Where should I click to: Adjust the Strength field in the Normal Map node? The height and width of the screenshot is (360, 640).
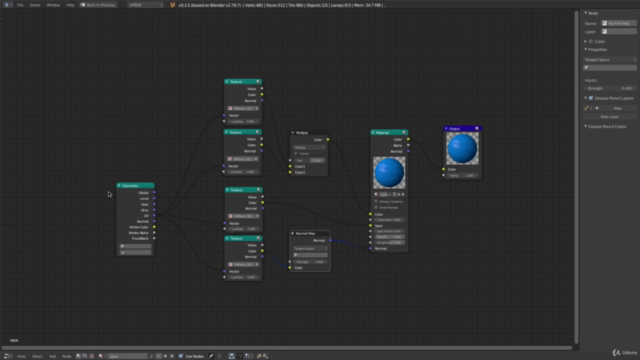pos(310,262)
